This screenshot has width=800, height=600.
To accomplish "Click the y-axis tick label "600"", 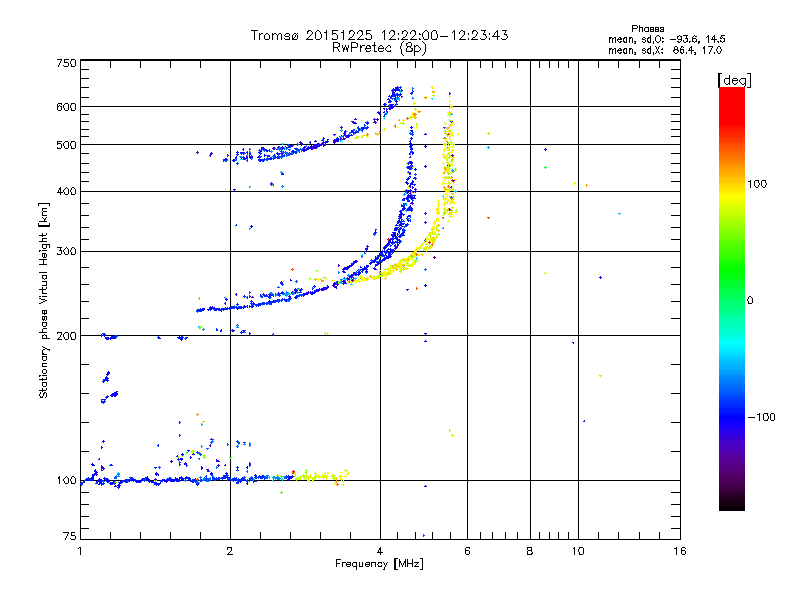I will [66, 107].
